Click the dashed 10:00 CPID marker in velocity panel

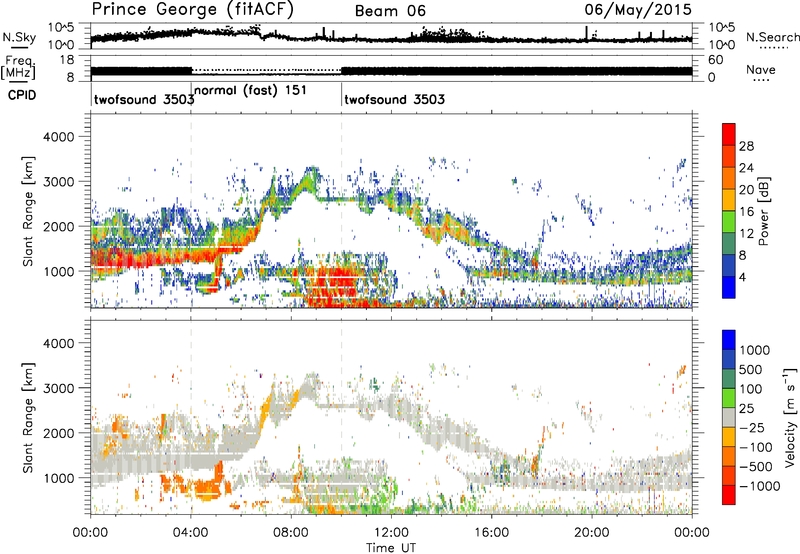pos(341,417)
